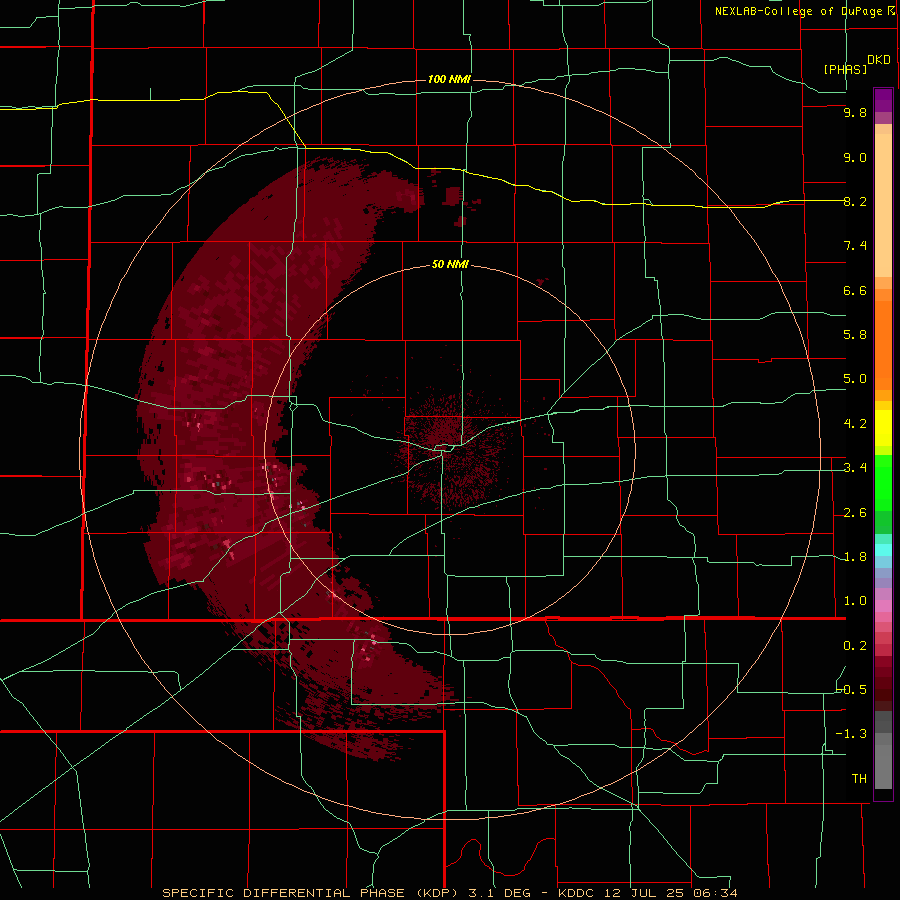The image size is (900, 900).
Task: Click the [PHAS] unit label
Action: coord(845,69)
